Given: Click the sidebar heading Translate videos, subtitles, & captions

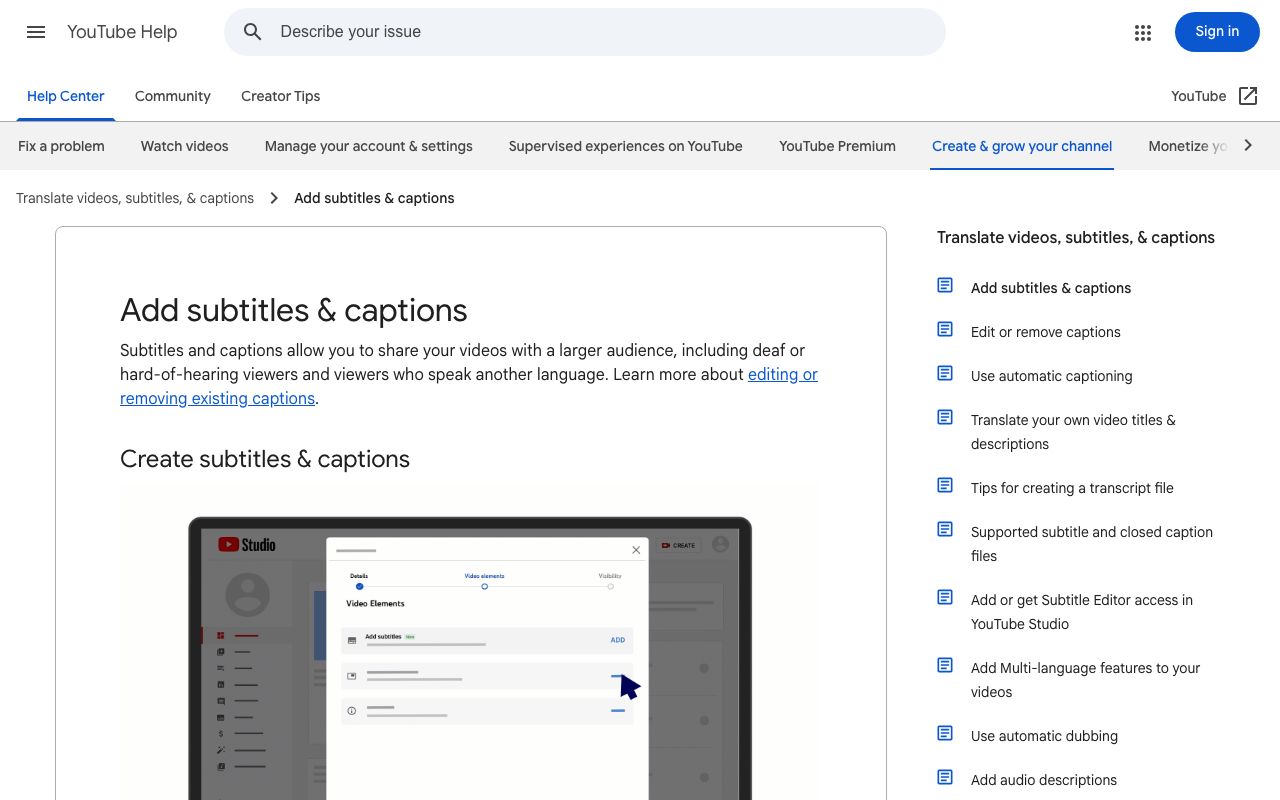Looking at the screenshot, I should click(1076, 238).
